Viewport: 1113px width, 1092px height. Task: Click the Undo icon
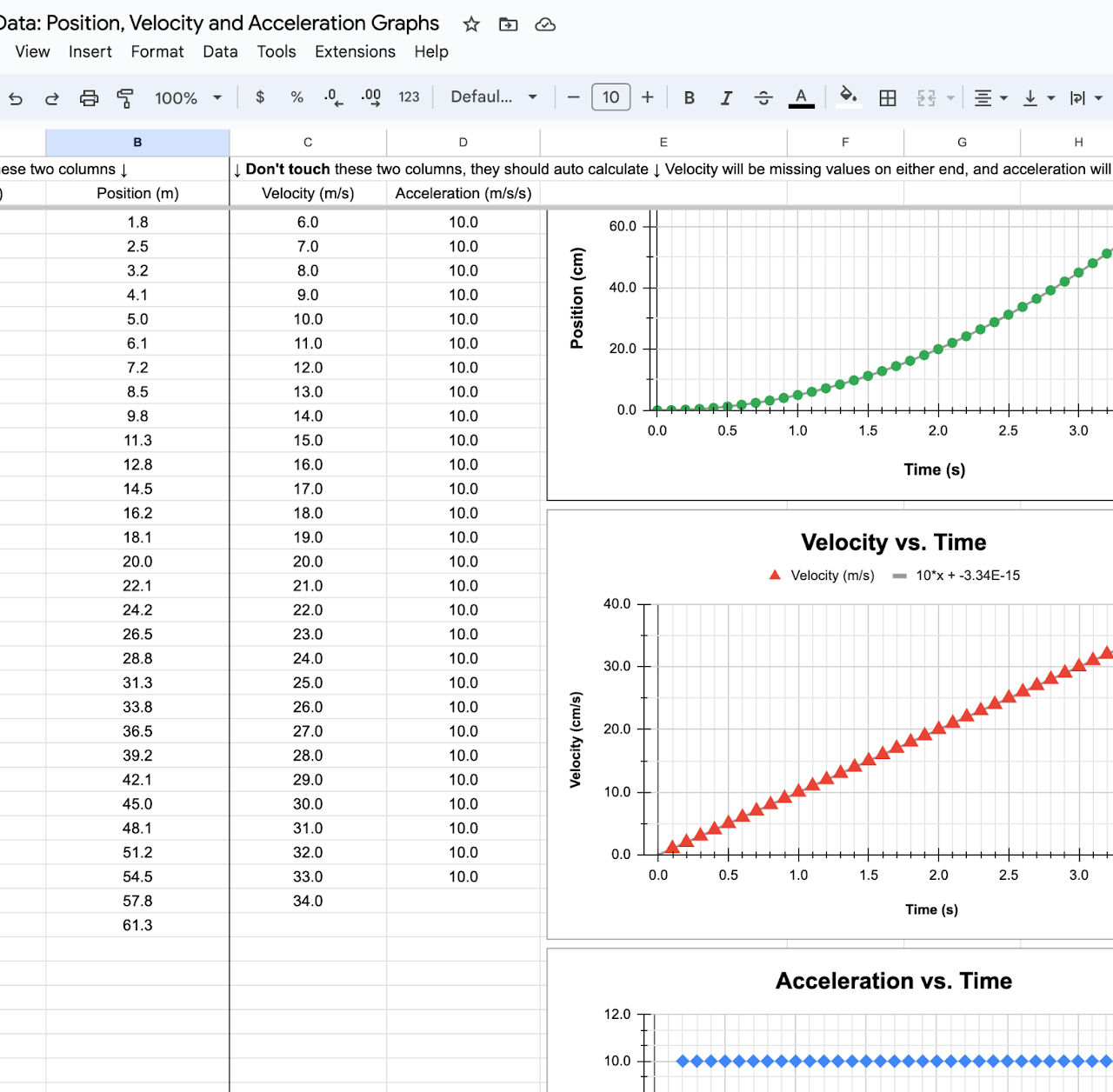click(x=16, y=97)
